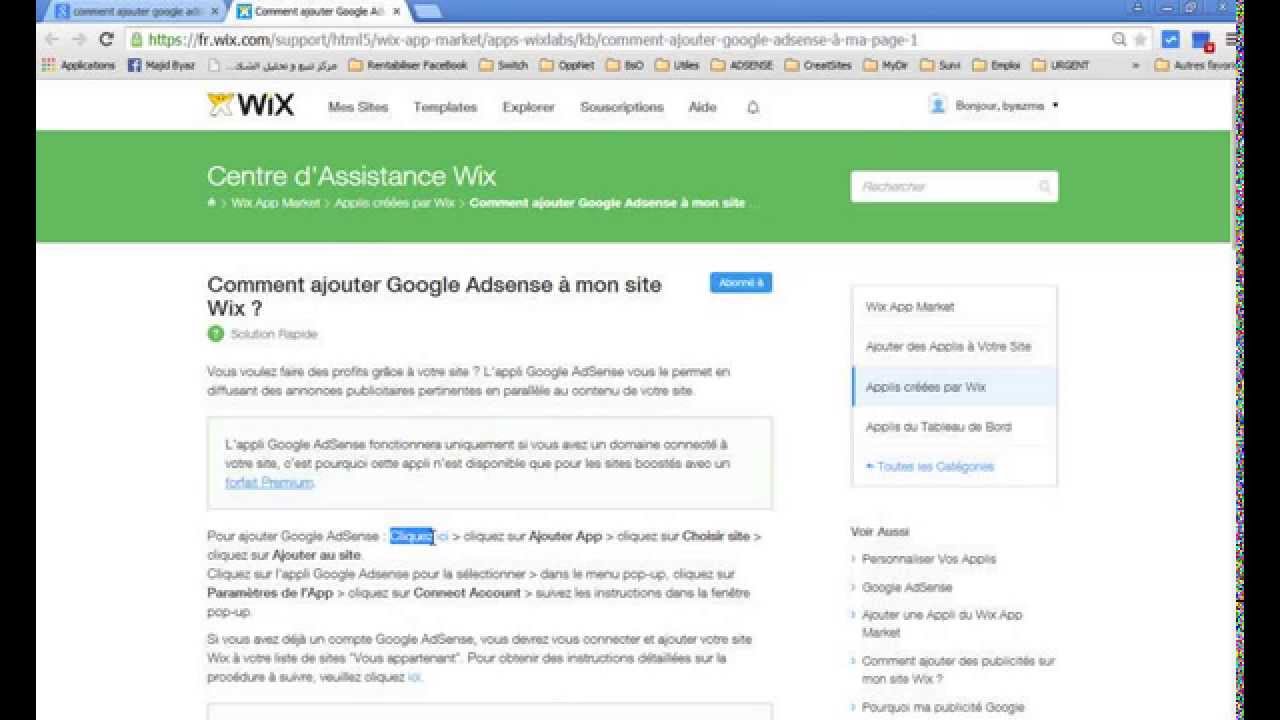The image size is (1280, 720).
Task: Open the Autres favoris folder
Action: tap(1196, 65)
